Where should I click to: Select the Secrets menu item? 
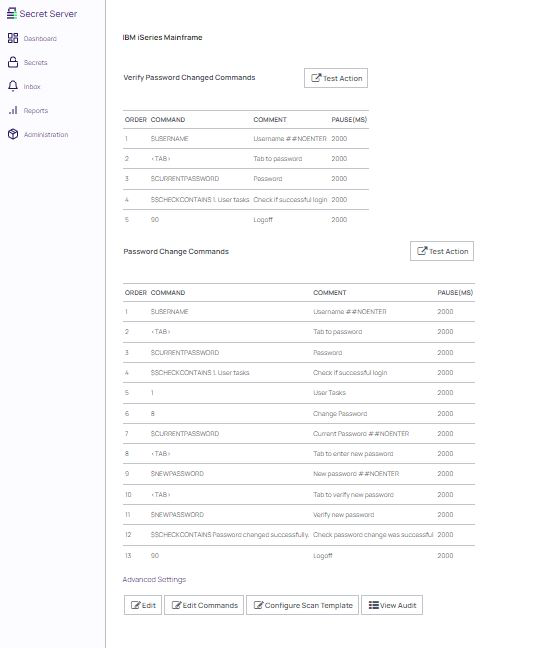tap(36, 62)
